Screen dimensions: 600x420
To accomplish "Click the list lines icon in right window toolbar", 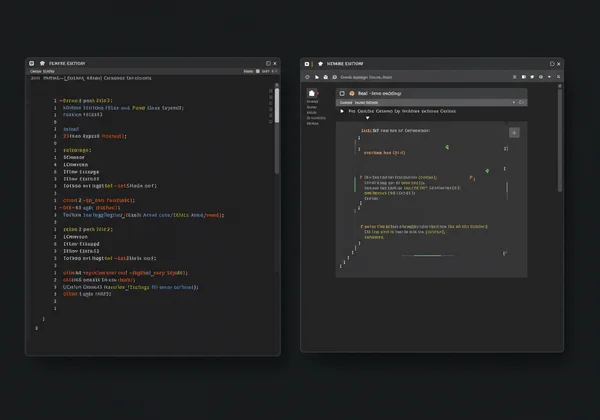I will click(514, 77).
